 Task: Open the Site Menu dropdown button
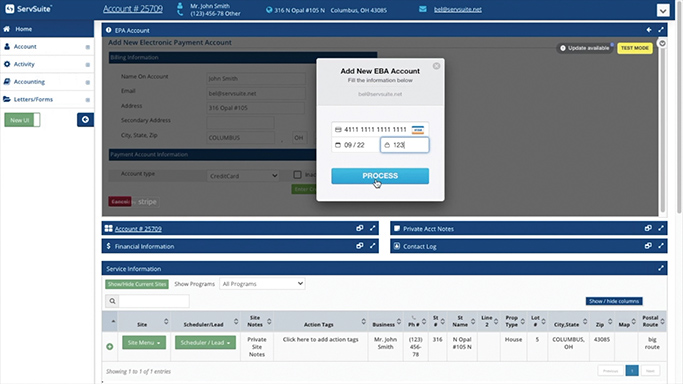coord(144,343)
